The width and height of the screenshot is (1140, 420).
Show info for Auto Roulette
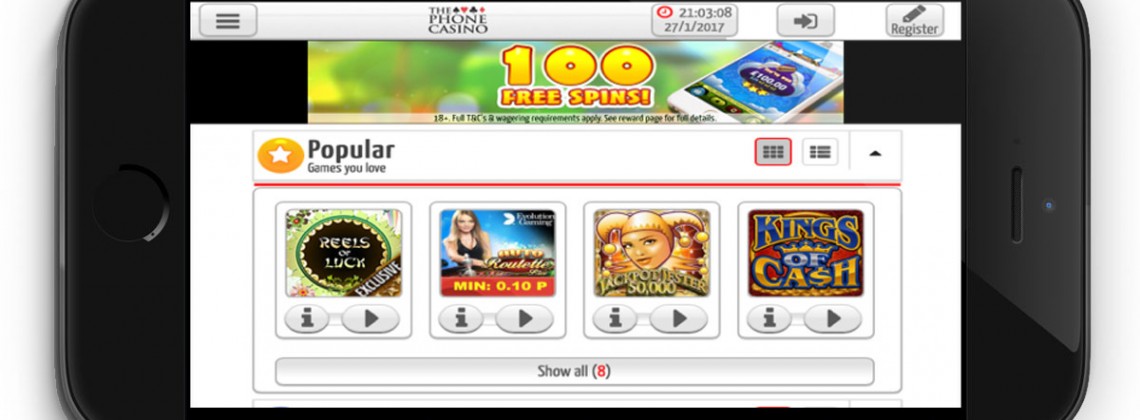[460, 318]
